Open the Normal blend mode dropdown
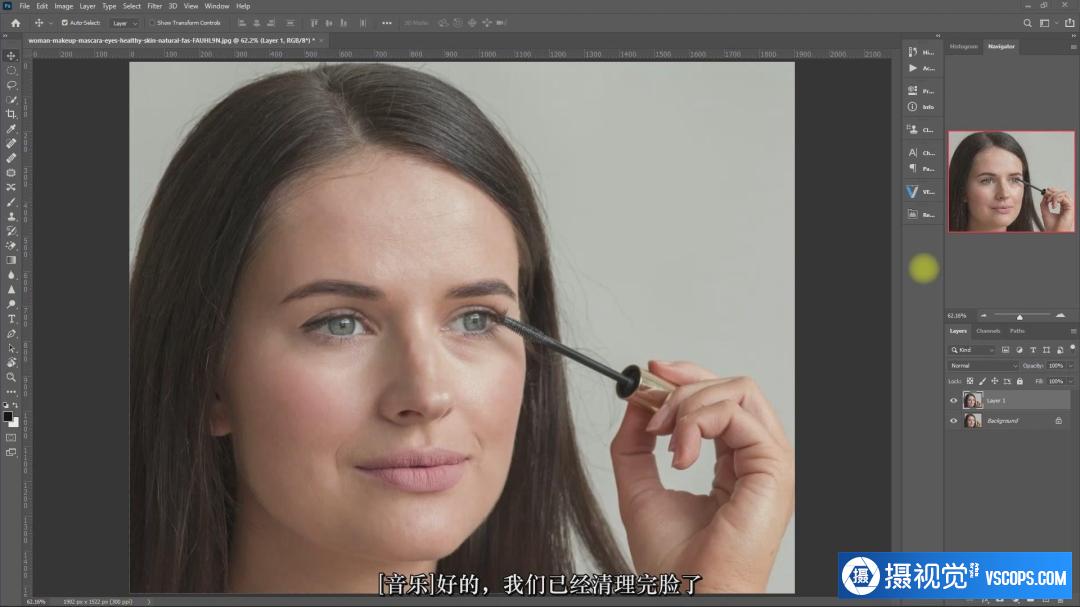Image resolution: width=1080 pixels, height=607 pixels. [983, 366]
